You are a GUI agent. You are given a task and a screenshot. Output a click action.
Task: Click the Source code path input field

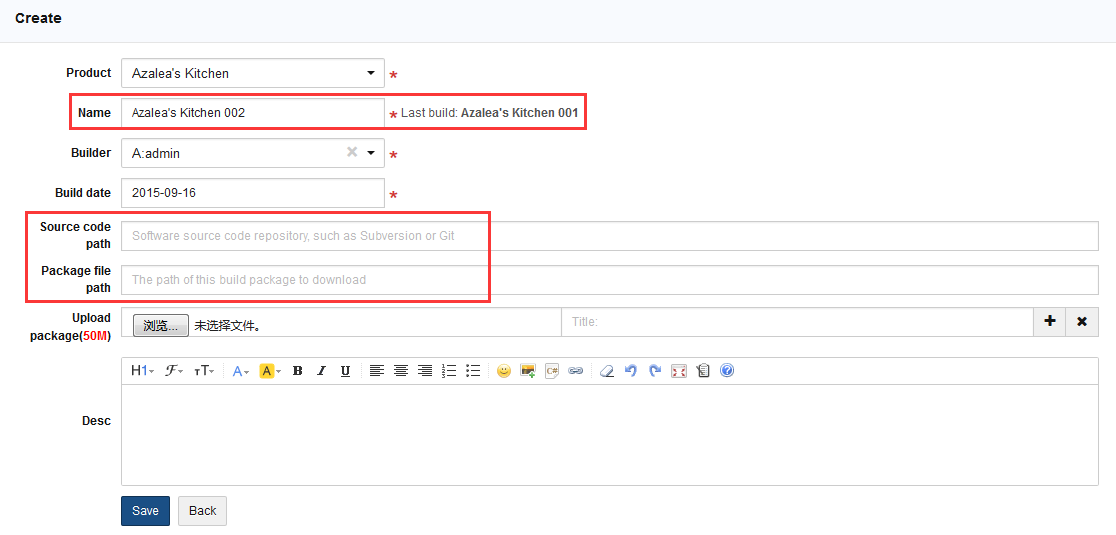coord(609,236)
